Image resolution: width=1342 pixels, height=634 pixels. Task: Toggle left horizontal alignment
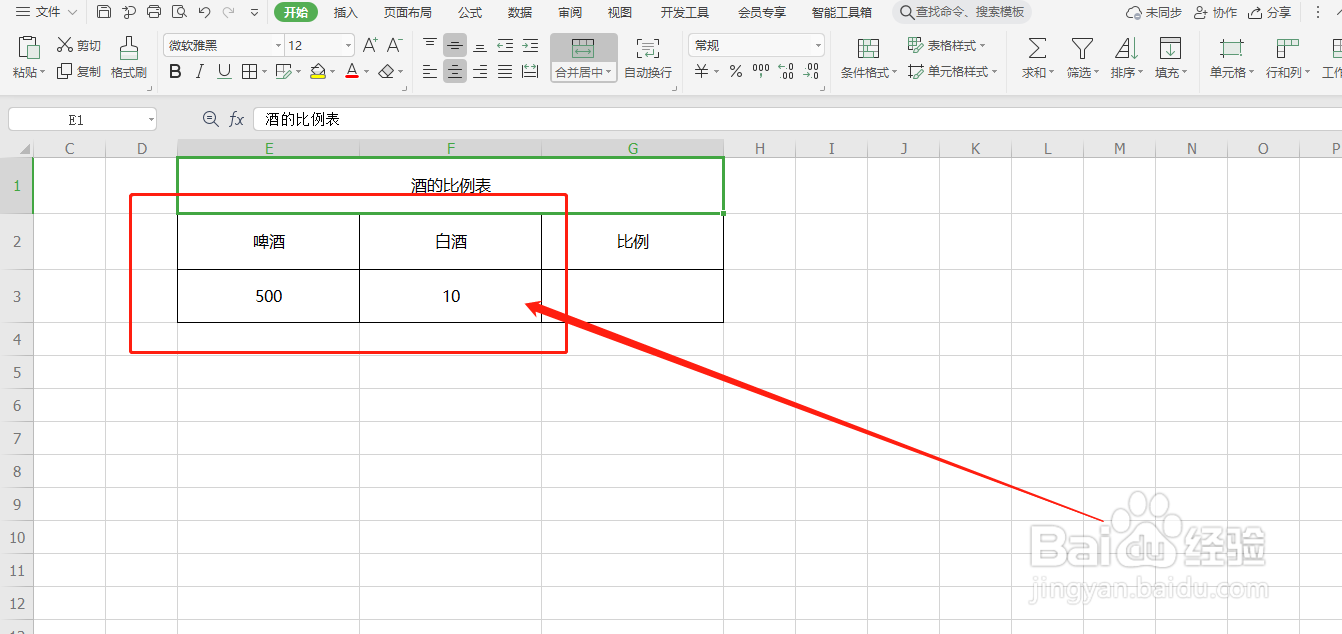tap(430, 71)
